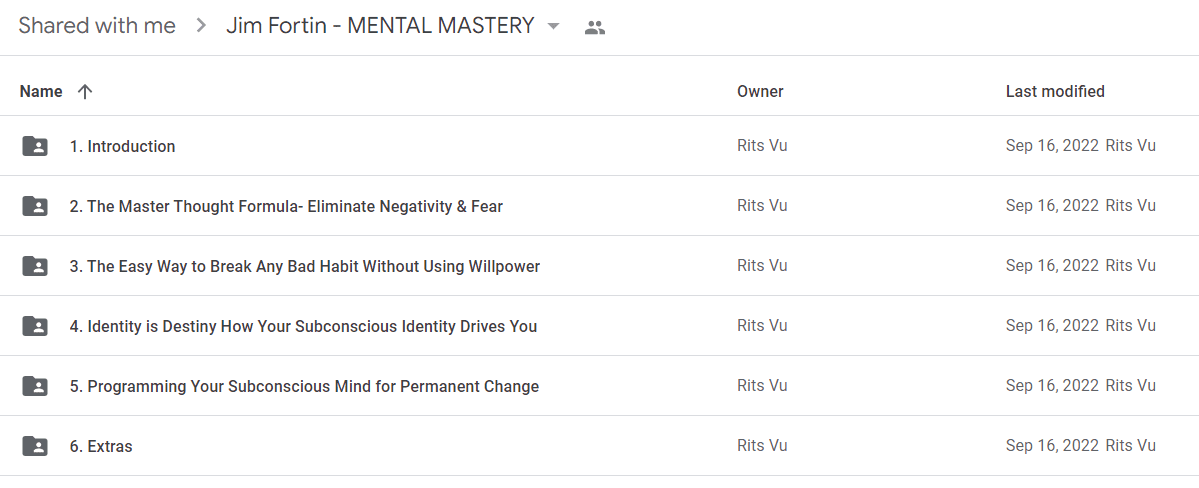This screenshot has height=488, width=1199.
Task: Open the Last modified column header
Action: coord(1055,92)
